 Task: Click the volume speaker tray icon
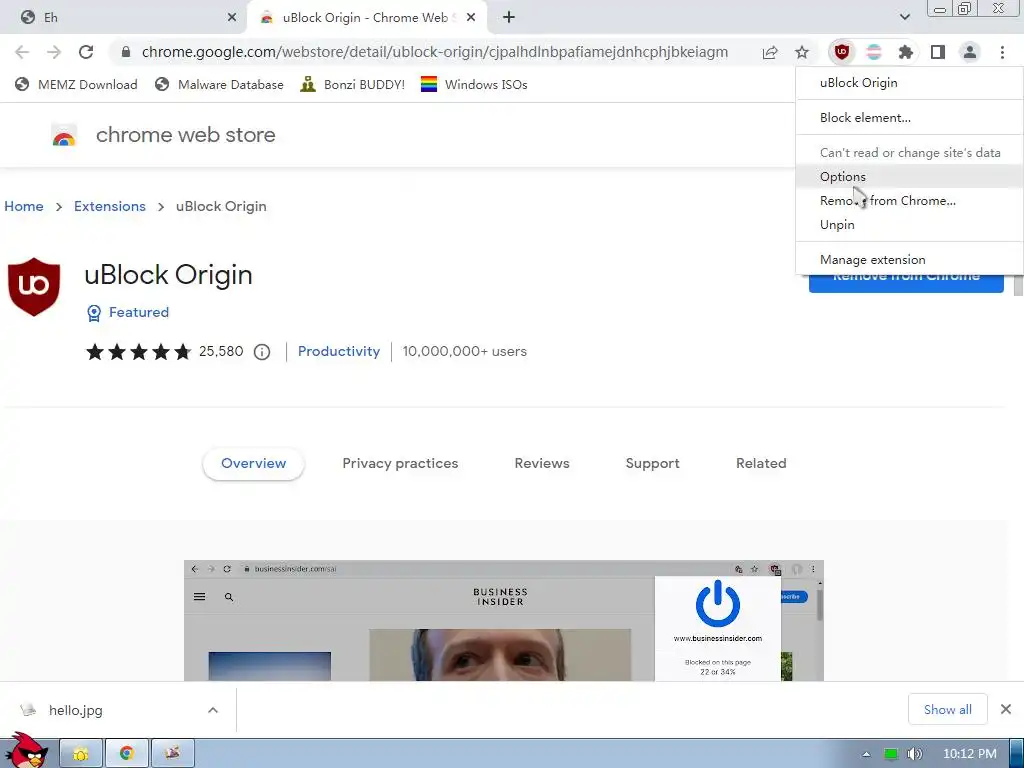point(914,754)
